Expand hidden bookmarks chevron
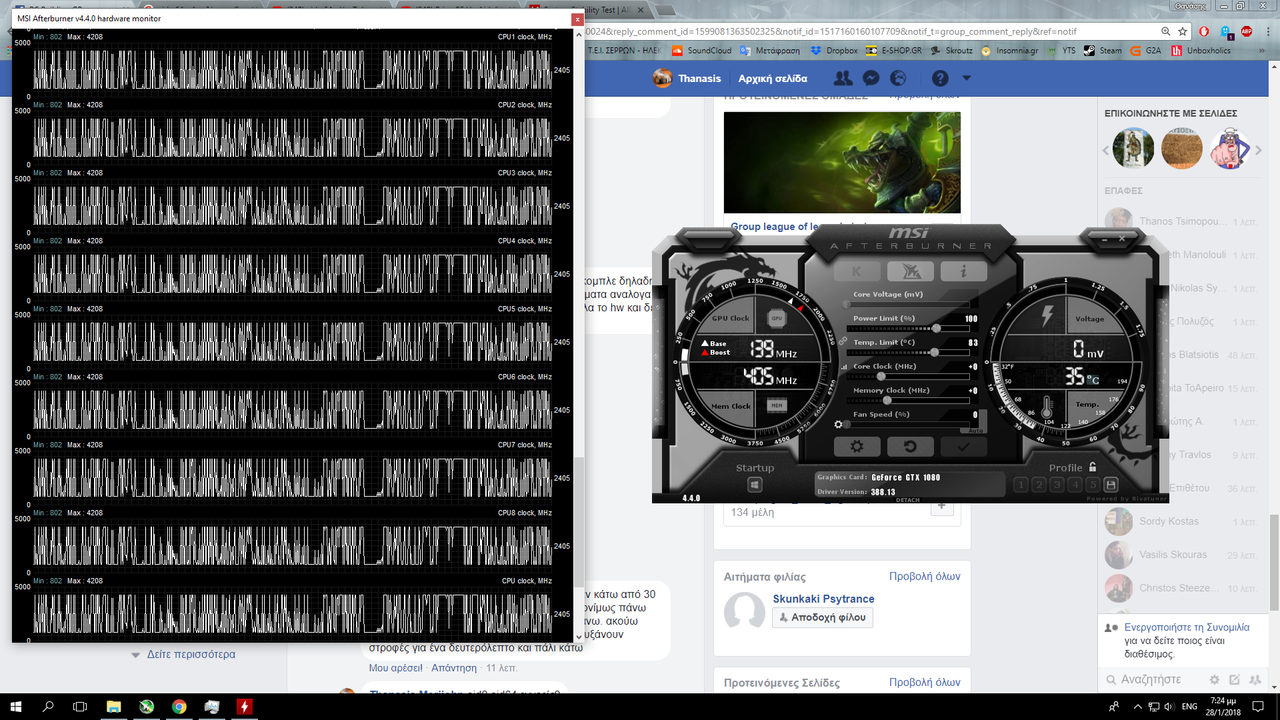The width and height of the screenshot is (1280, 720). coord(1262,50)
